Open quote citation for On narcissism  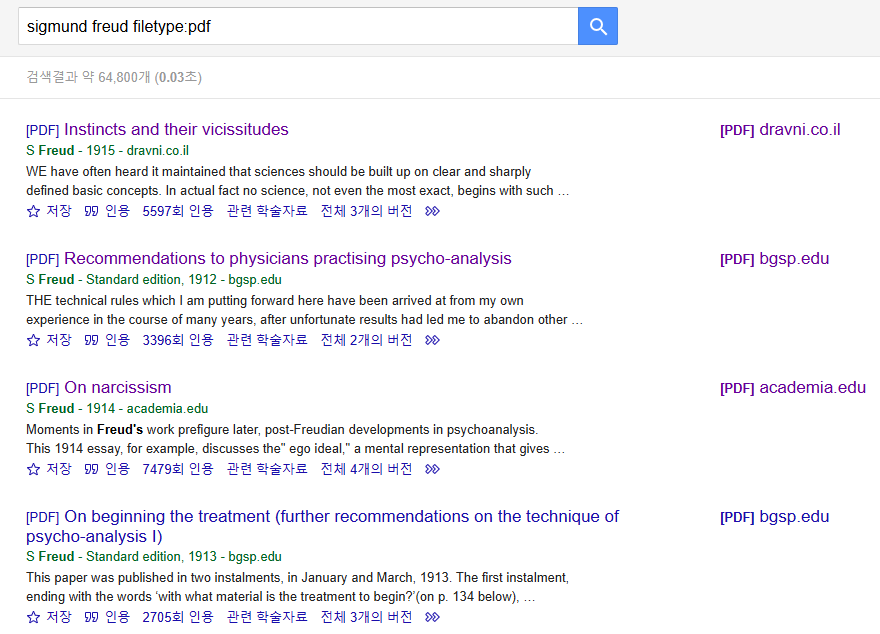[x=107, y=469]
